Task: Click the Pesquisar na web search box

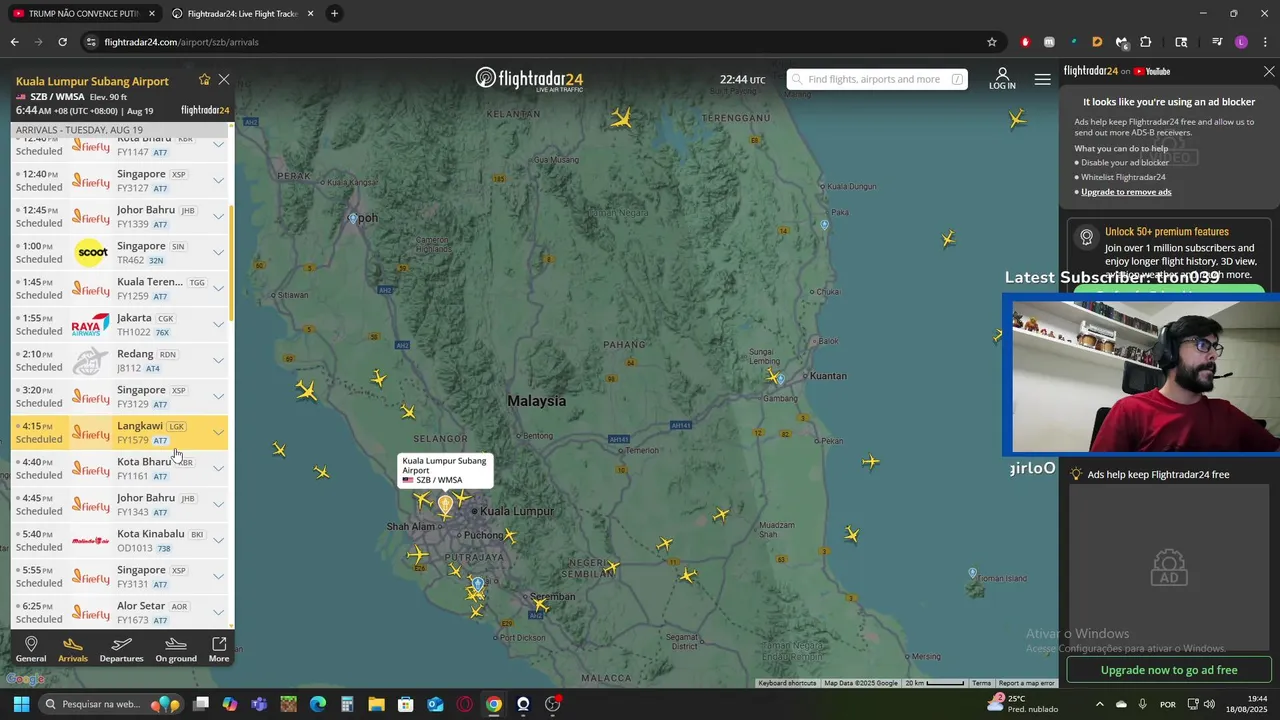Action: [112, 704]
